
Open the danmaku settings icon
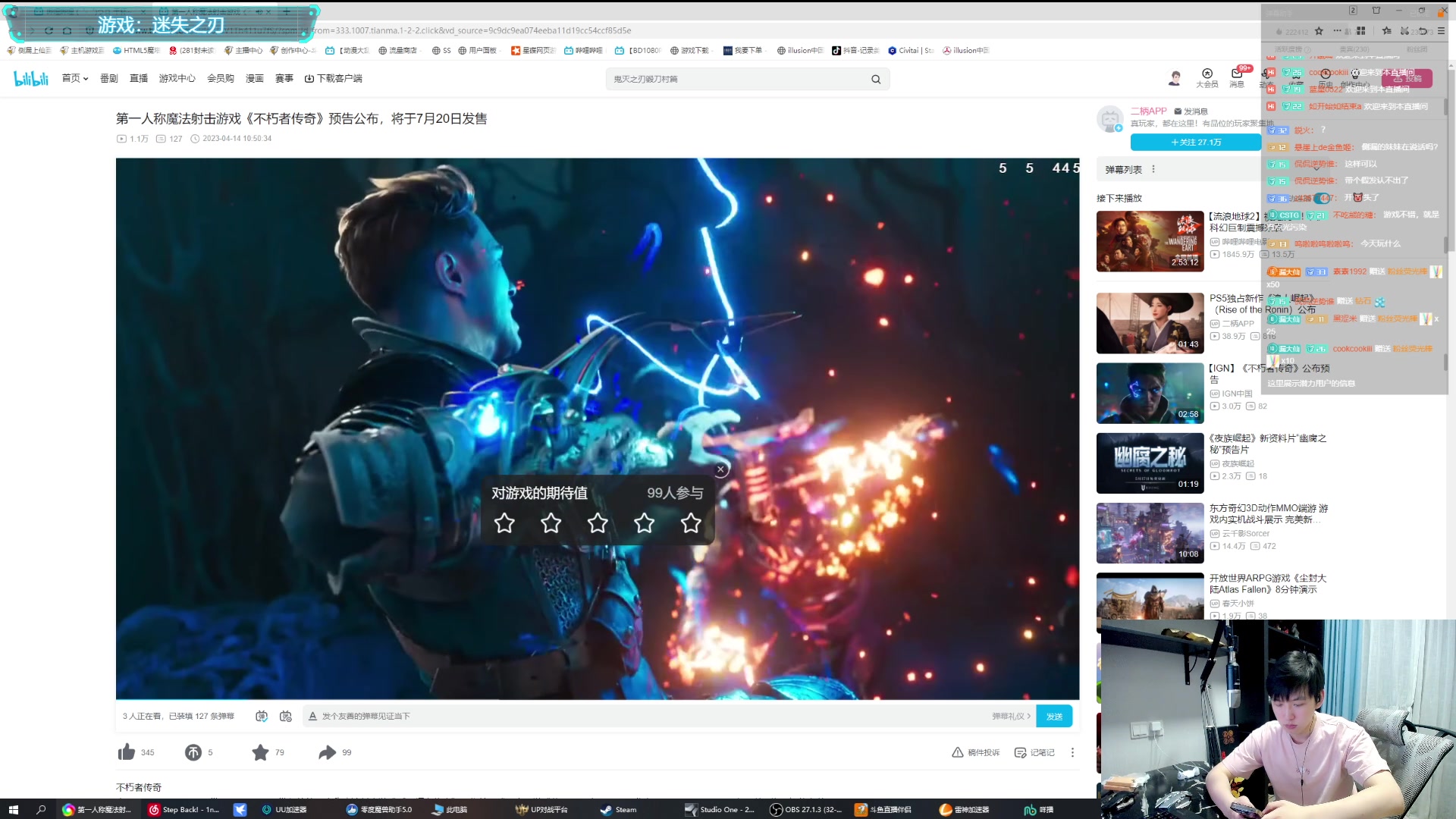point(286,716)
